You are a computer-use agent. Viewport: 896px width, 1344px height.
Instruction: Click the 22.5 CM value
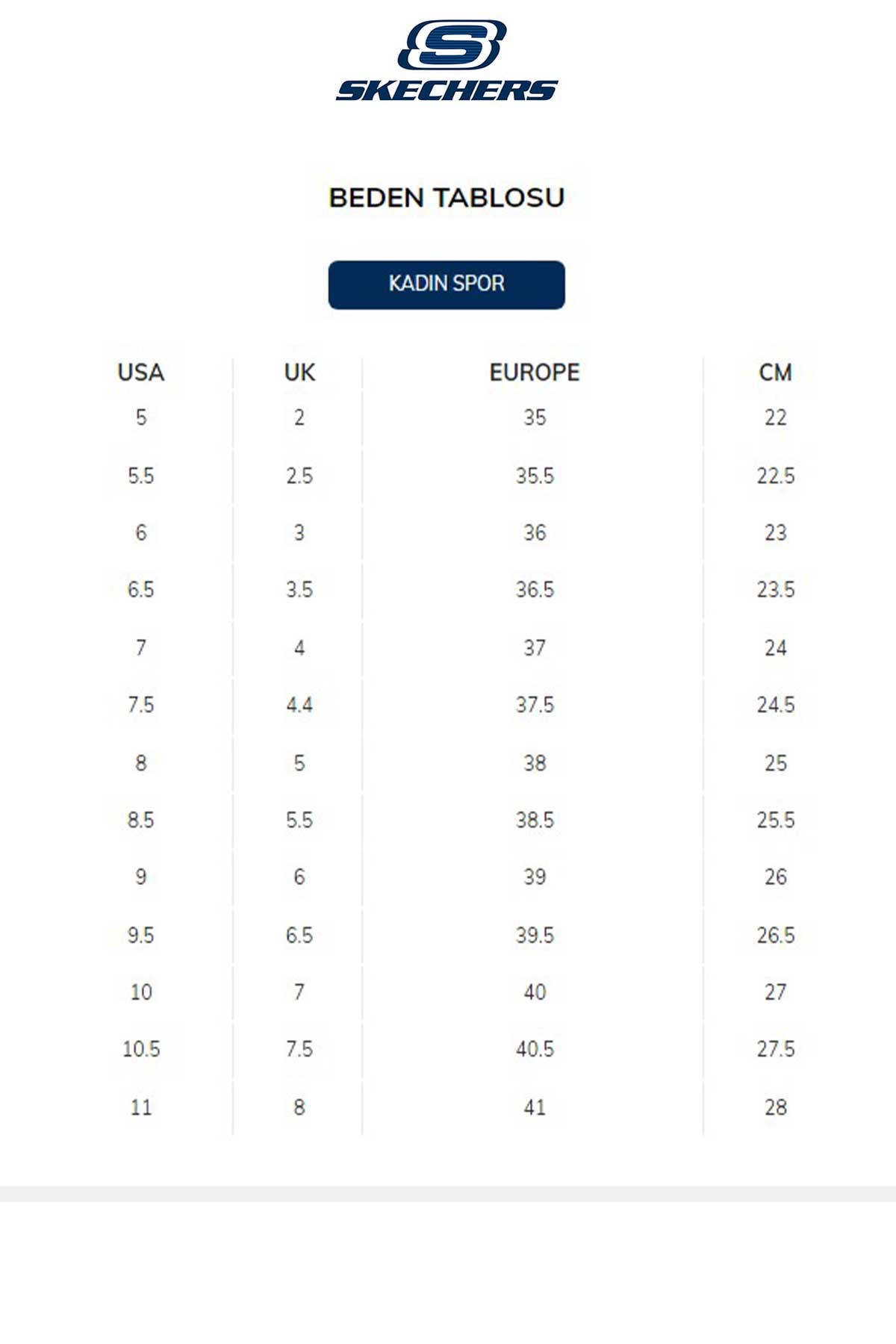(x=775, y=476)
